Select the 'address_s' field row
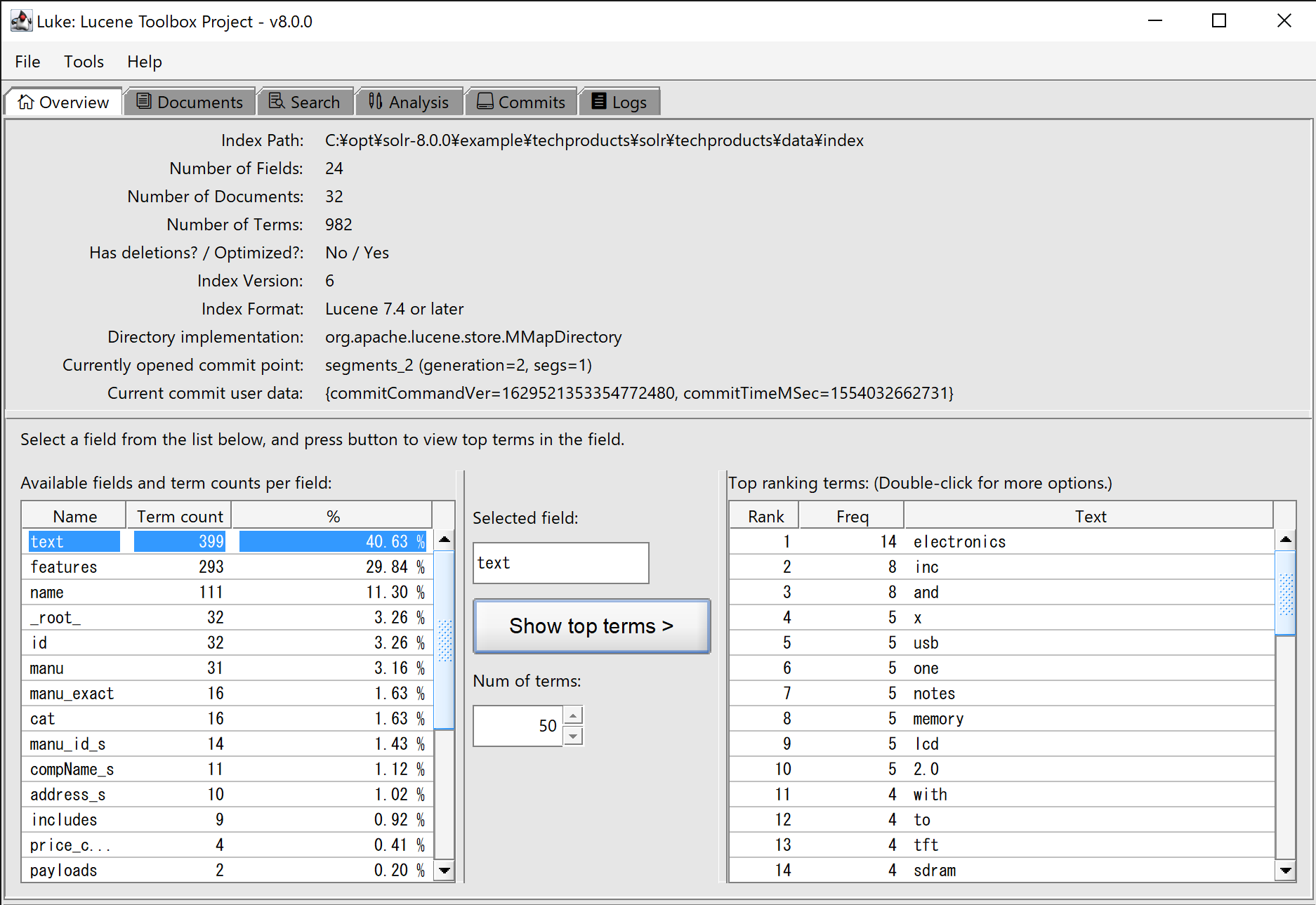 [228, 795]
